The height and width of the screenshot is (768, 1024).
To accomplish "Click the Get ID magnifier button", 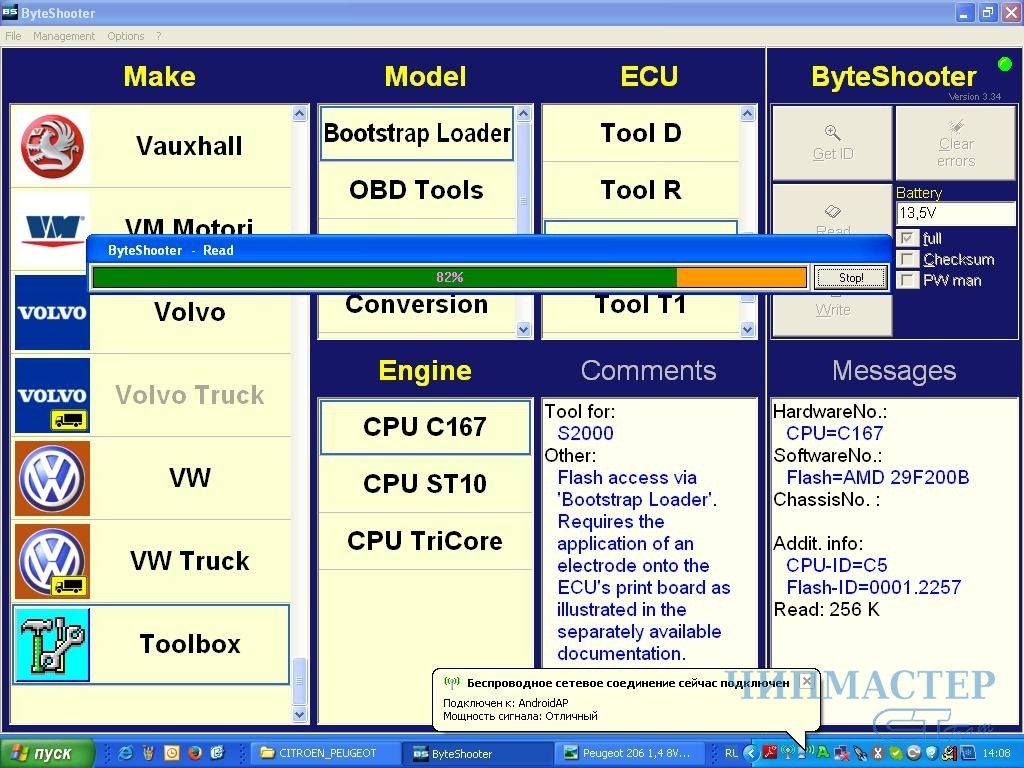I will point(832,143).
